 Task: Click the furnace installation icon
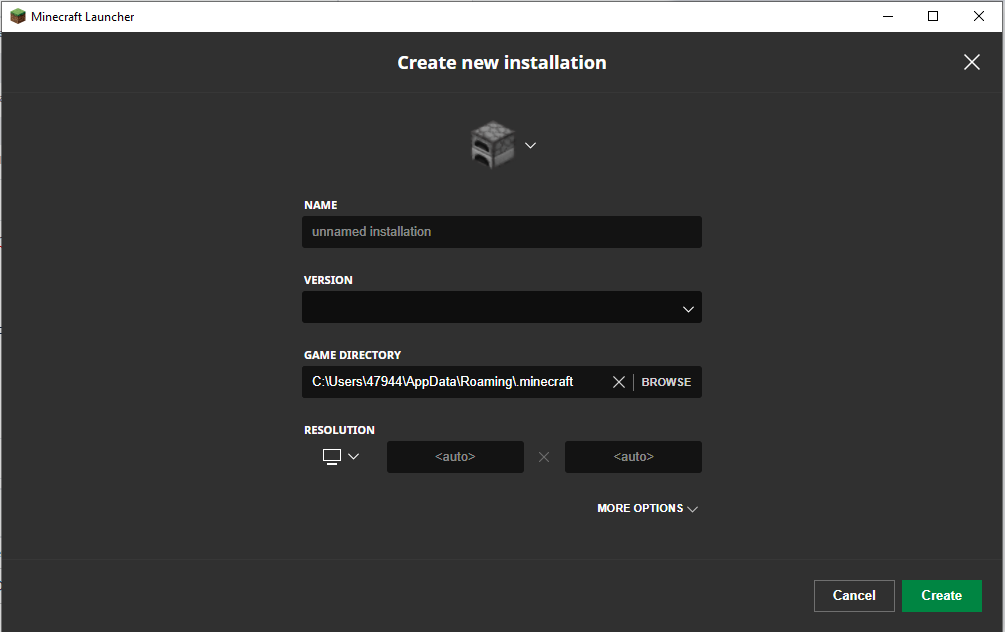[x=492, y=145]
